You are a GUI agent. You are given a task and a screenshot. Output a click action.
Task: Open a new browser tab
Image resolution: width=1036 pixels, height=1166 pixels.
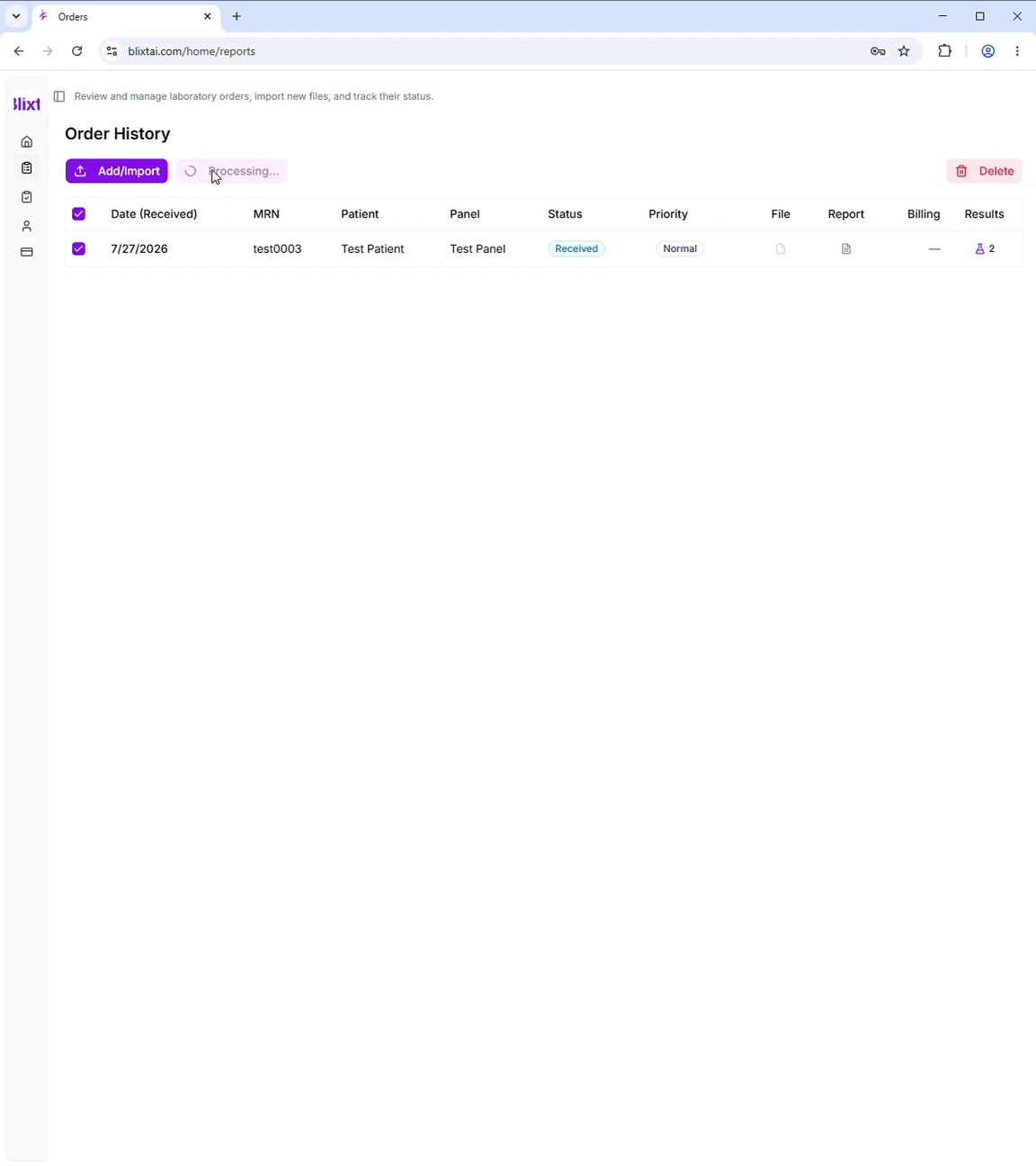point(237,16)
